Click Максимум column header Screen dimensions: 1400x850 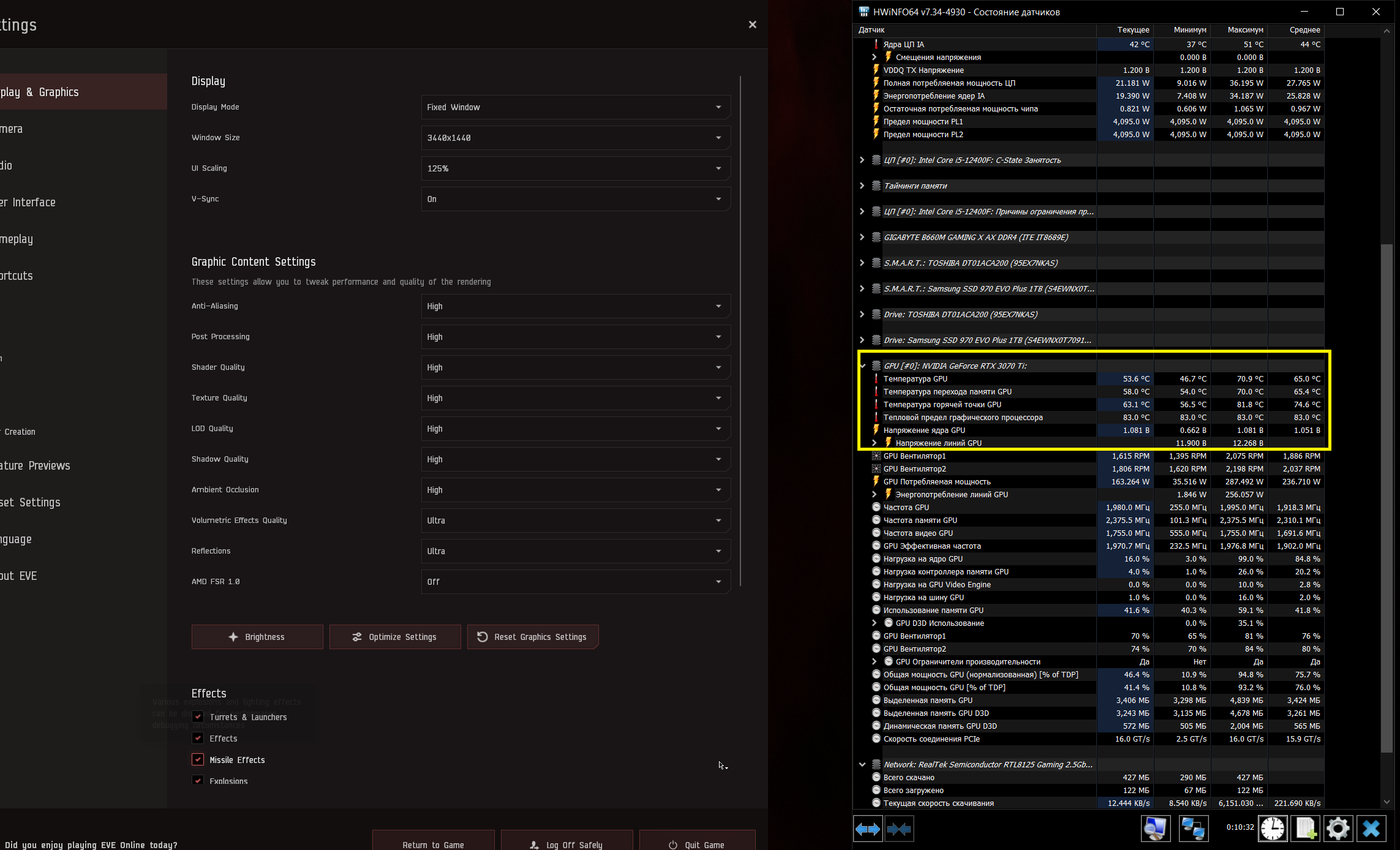click(x=1239, y=29)
